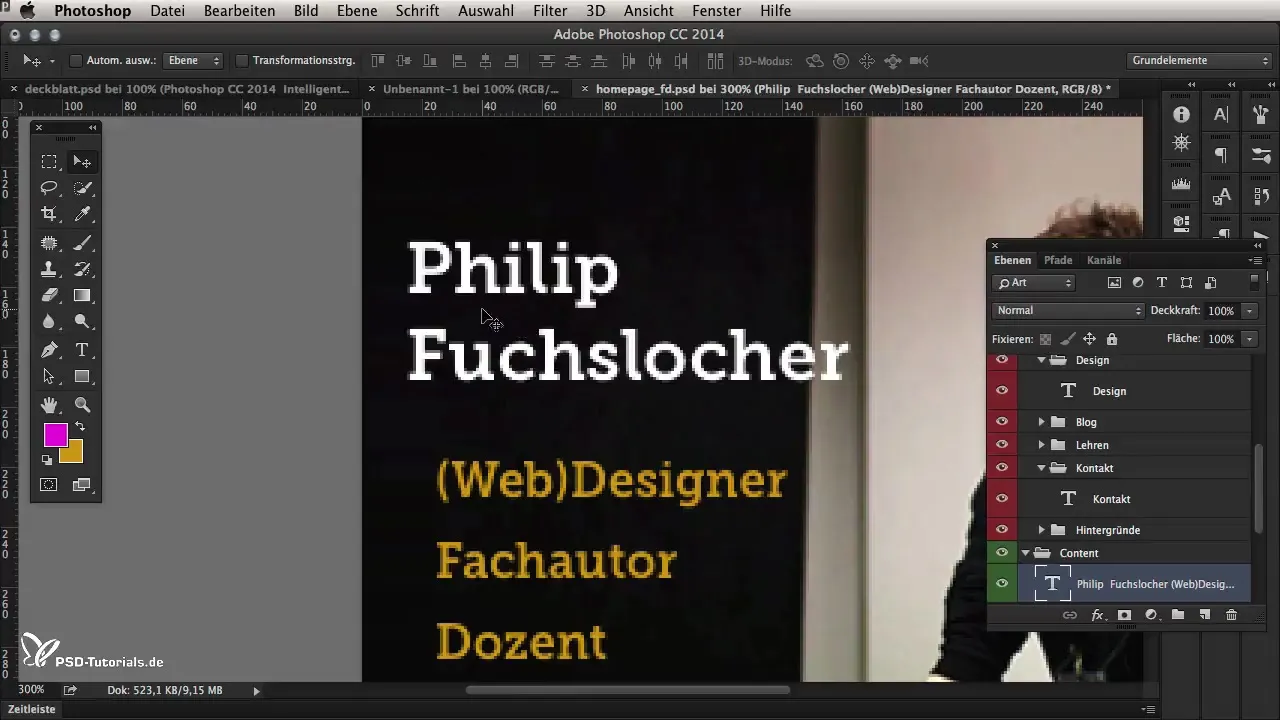Collapse the Kontakt group
This screenshot has height=720, width=1280.
click(x=1041, y=468)
